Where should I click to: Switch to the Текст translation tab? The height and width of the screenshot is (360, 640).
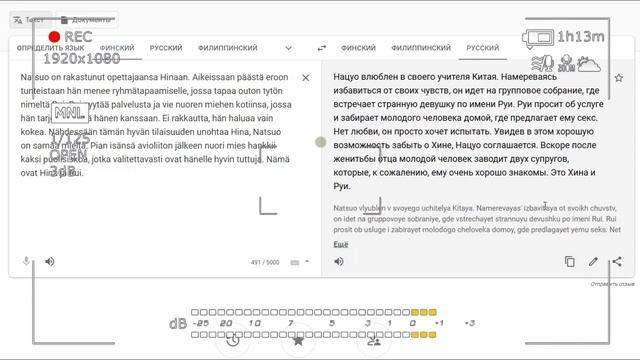(x=31, y=20)
